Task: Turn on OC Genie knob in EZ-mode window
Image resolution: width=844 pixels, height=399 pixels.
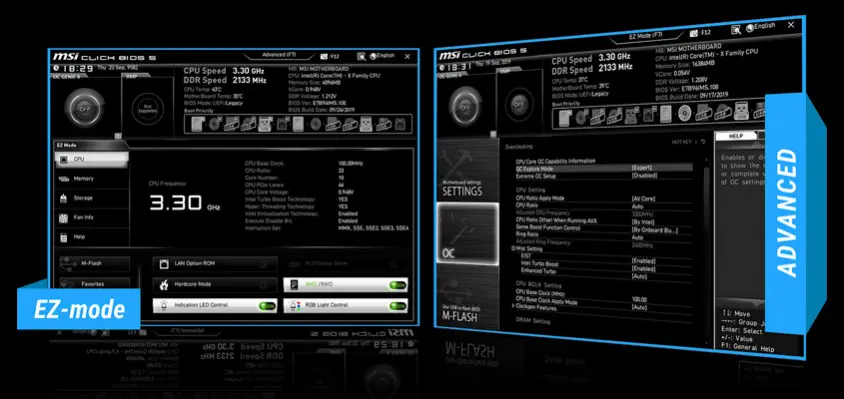Action: click(x=85, y=109)
